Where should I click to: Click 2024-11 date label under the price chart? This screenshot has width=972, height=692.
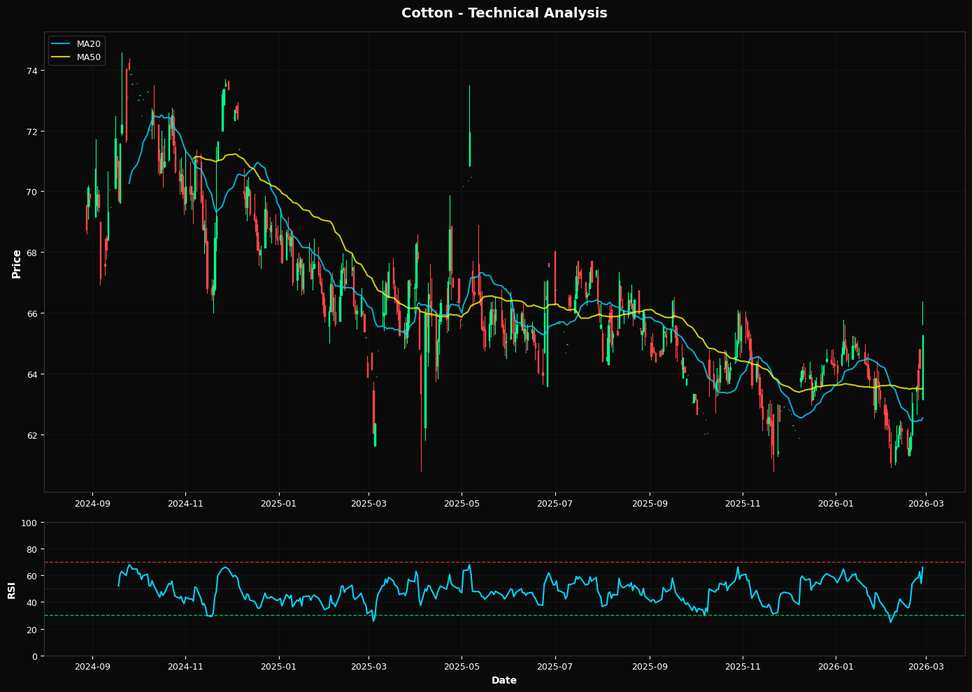tap(186, 503)
